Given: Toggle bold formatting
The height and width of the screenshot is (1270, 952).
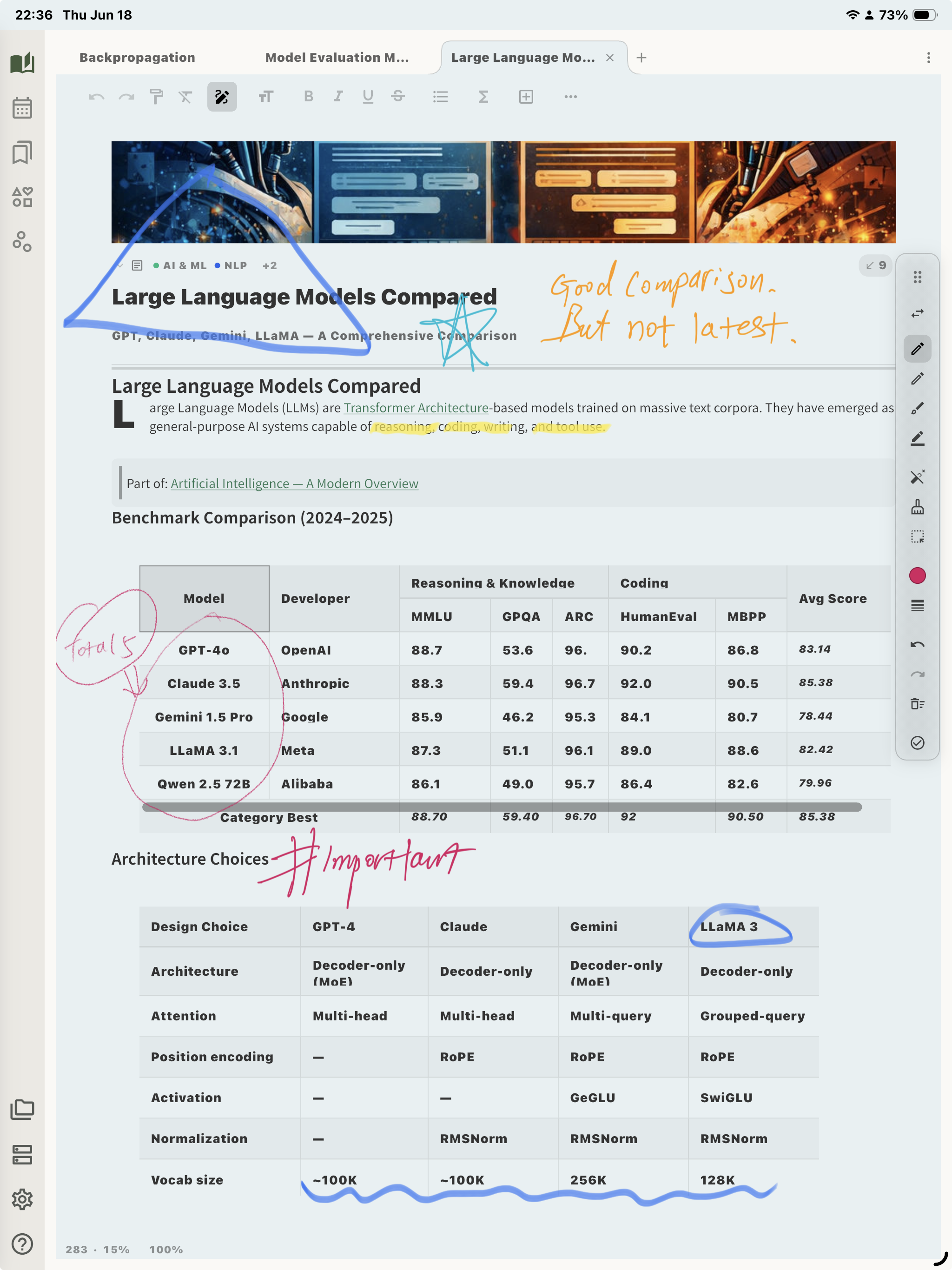Looking at the screenshot, I should [x=308, y=96].
